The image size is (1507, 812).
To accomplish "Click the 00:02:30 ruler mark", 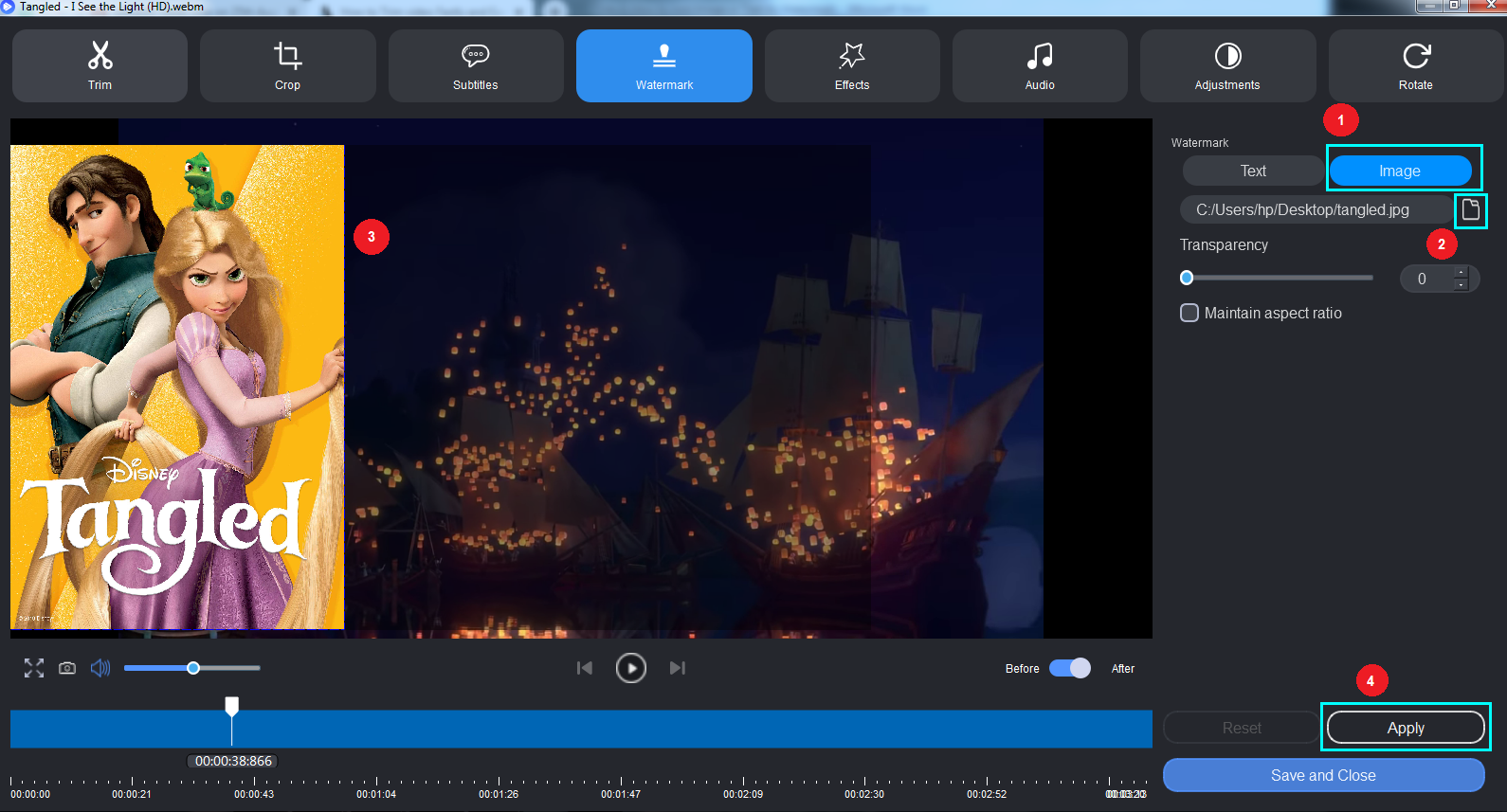I will point(864,794).
